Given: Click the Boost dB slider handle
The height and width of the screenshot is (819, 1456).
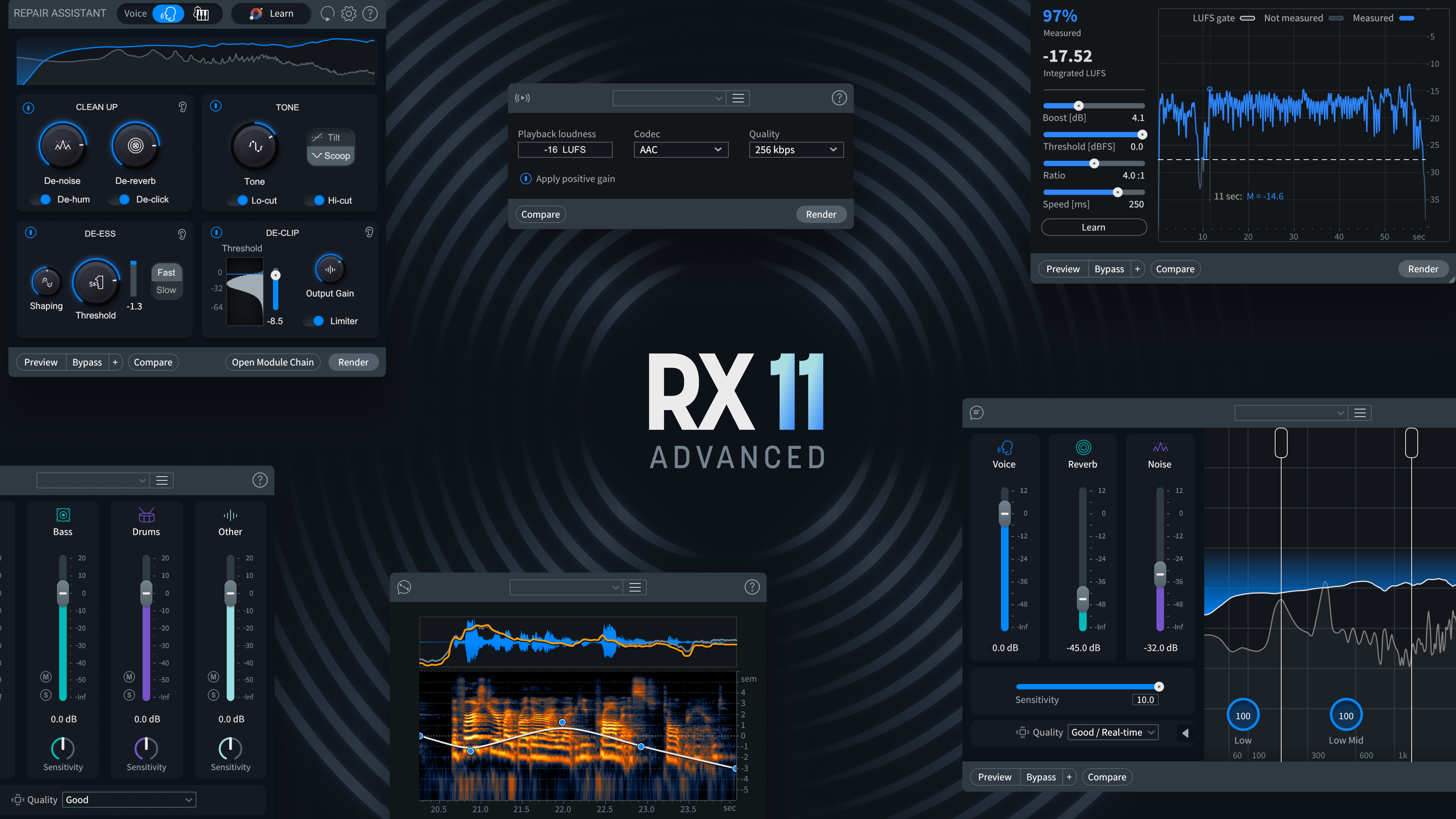Looking at the screenshot, I should [1078, 106].
